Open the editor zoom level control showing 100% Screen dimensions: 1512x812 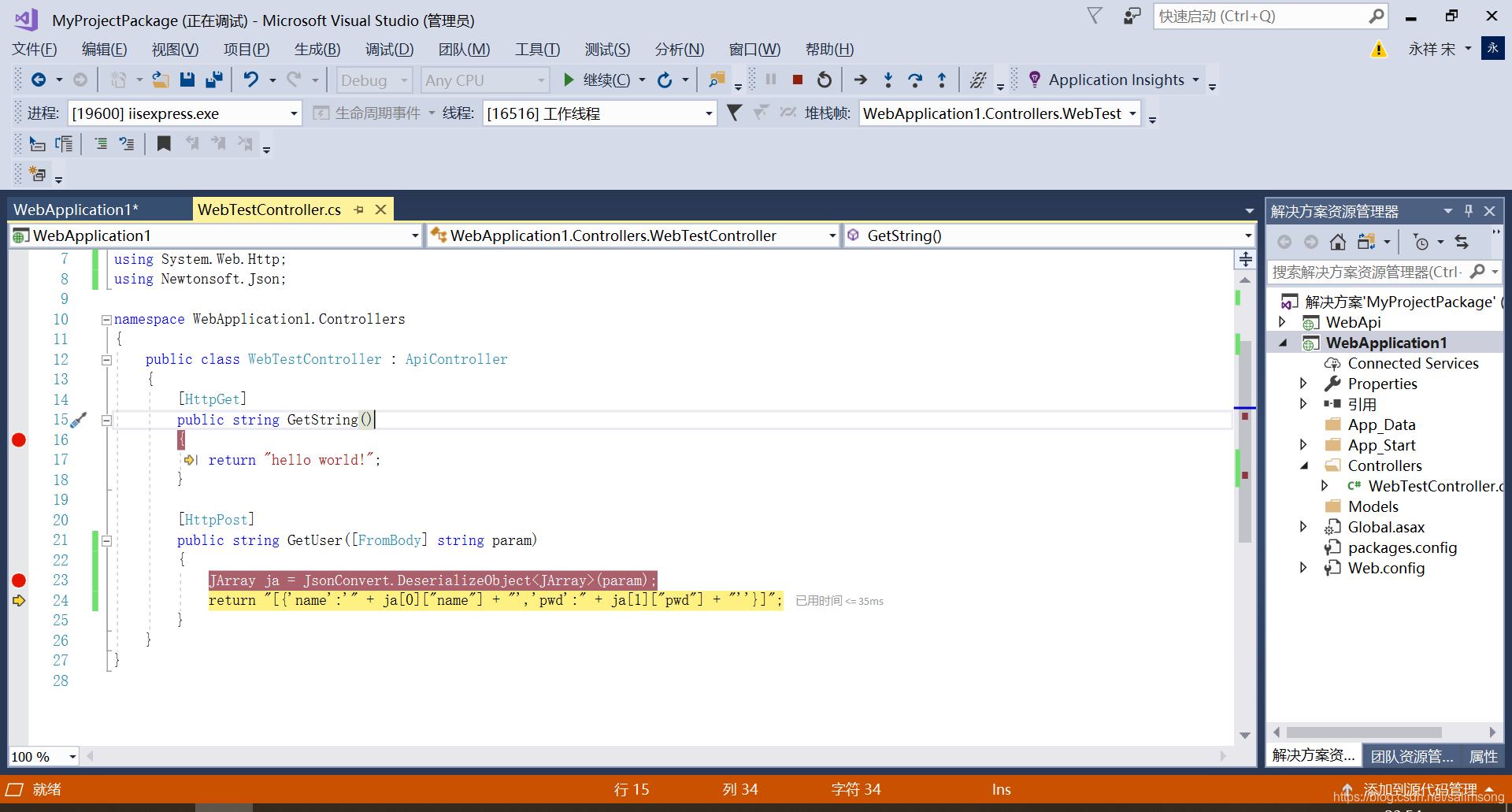click(43, 756)
